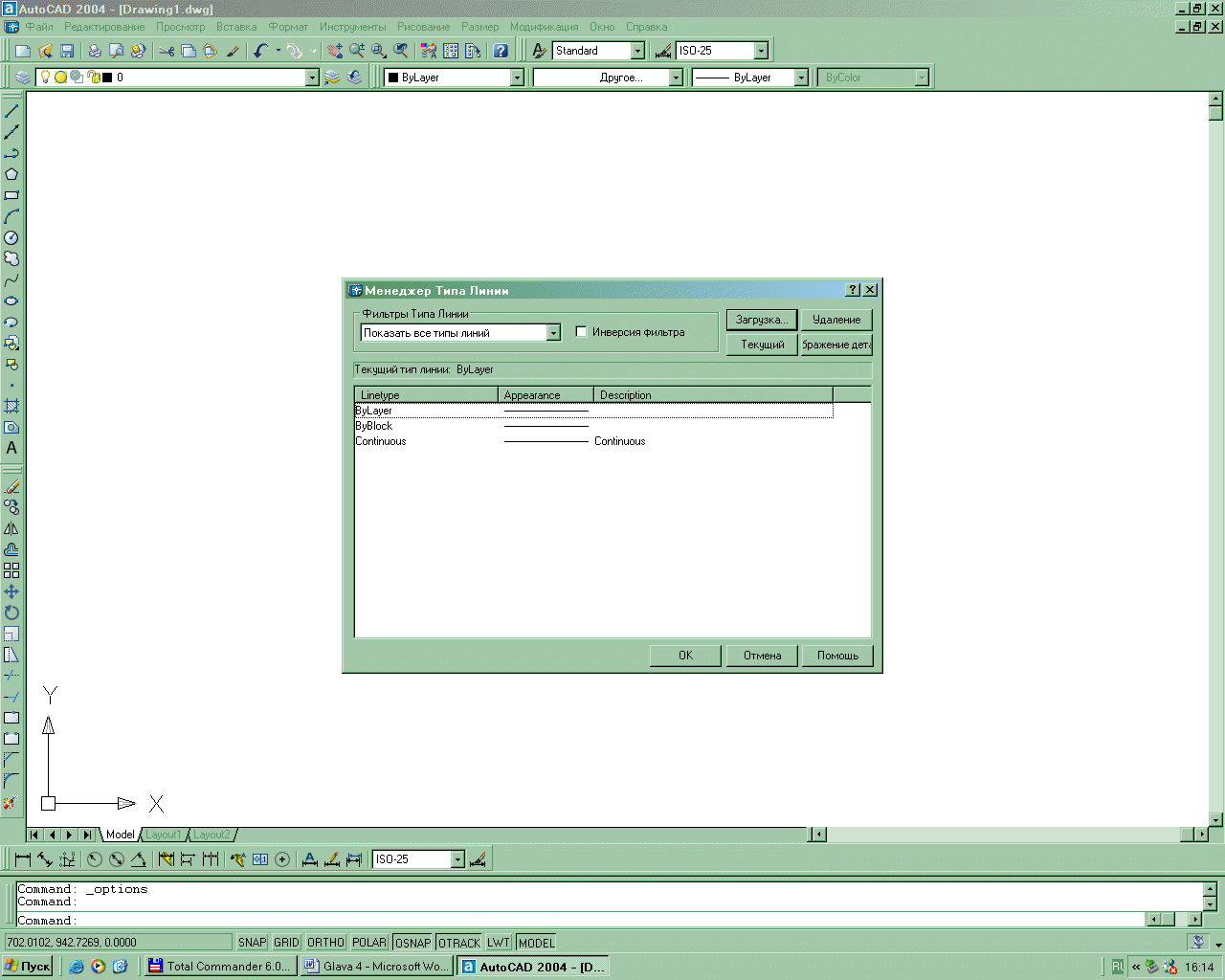This screenshot has width=1225, height=980.
Task: Click the Zoom realtime magnifier icon
Action: (357, 51)
